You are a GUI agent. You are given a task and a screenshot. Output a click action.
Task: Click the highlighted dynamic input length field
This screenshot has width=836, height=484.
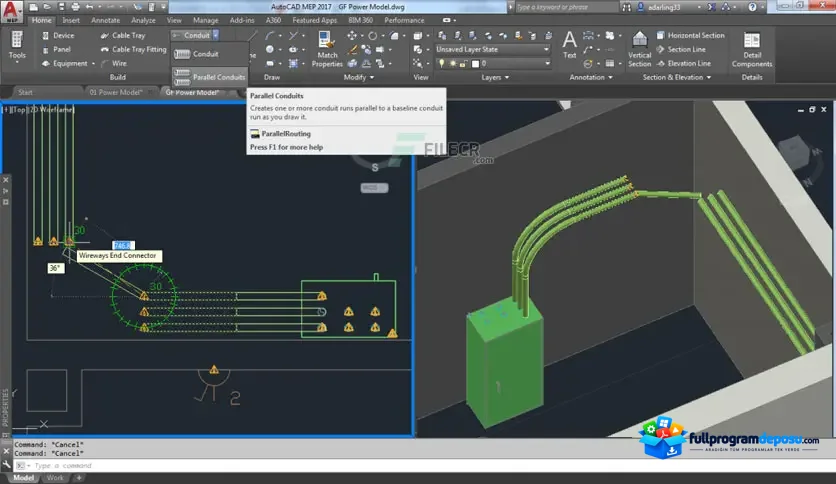pos(123,245)
